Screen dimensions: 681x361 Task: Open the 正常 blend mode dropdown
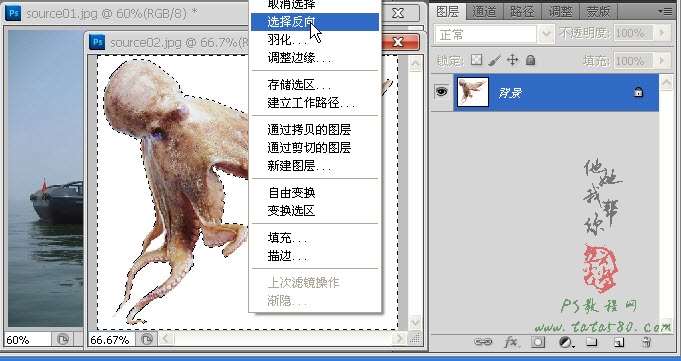(x=494, y=34)
